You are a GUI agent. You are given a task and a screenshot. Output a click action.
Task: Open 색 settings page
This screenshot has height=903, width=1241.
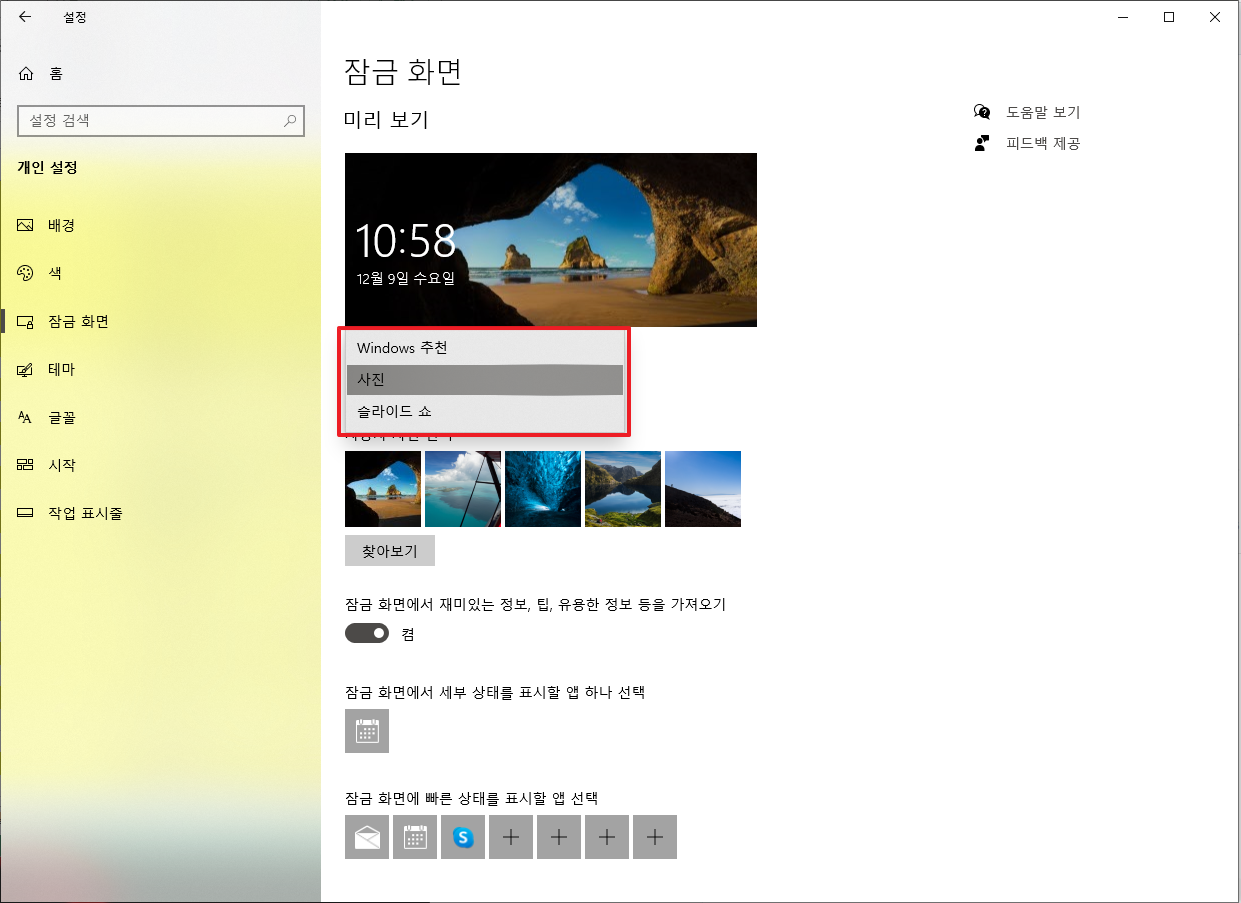(x=160, y=273)
